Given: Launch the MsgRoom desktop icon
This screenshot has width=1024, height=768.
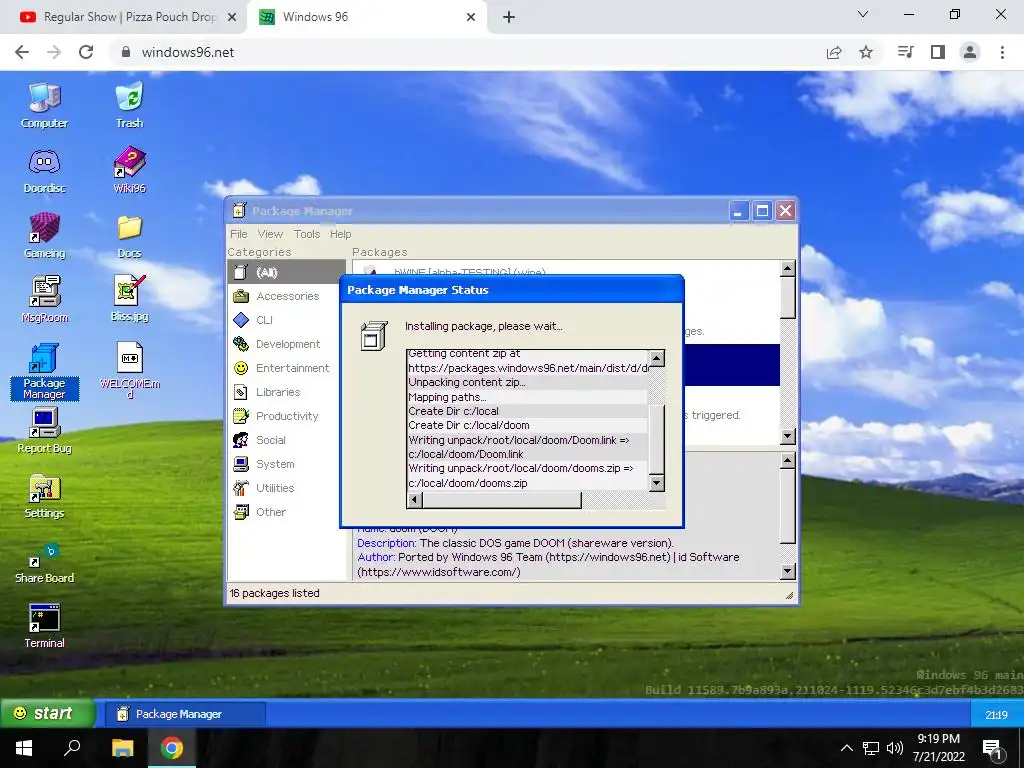Looking at the screenshot, I should (x=44, y=300).
